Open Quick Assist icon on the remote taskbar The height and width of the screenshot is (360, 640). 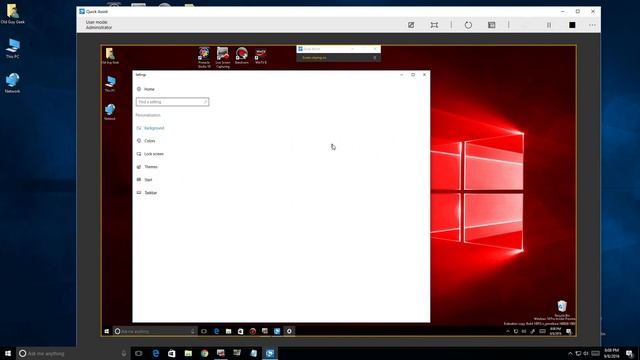point(277,331)
